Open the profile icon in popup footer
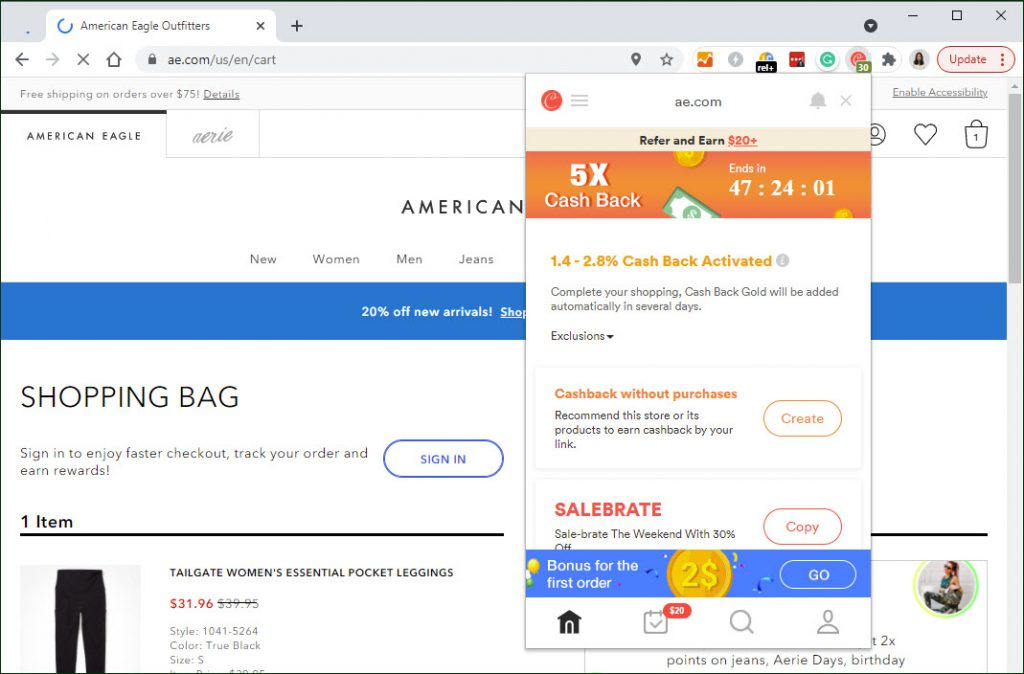Screen dimensions: 1024x674 click(827, 622)
